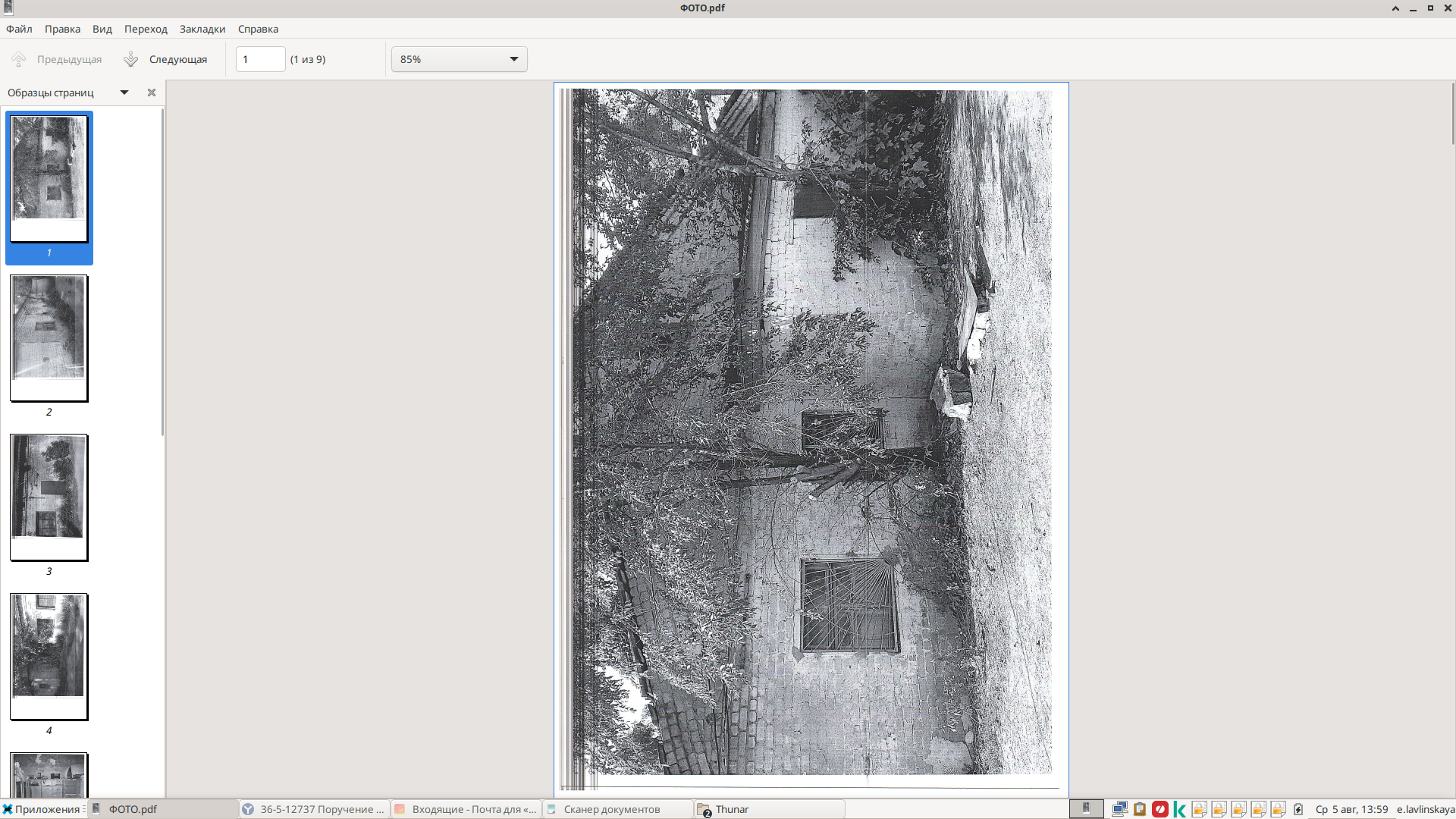Screen dimensions: 1456x819
Task: Open the Приложения menu launcher
Action: 43,809
